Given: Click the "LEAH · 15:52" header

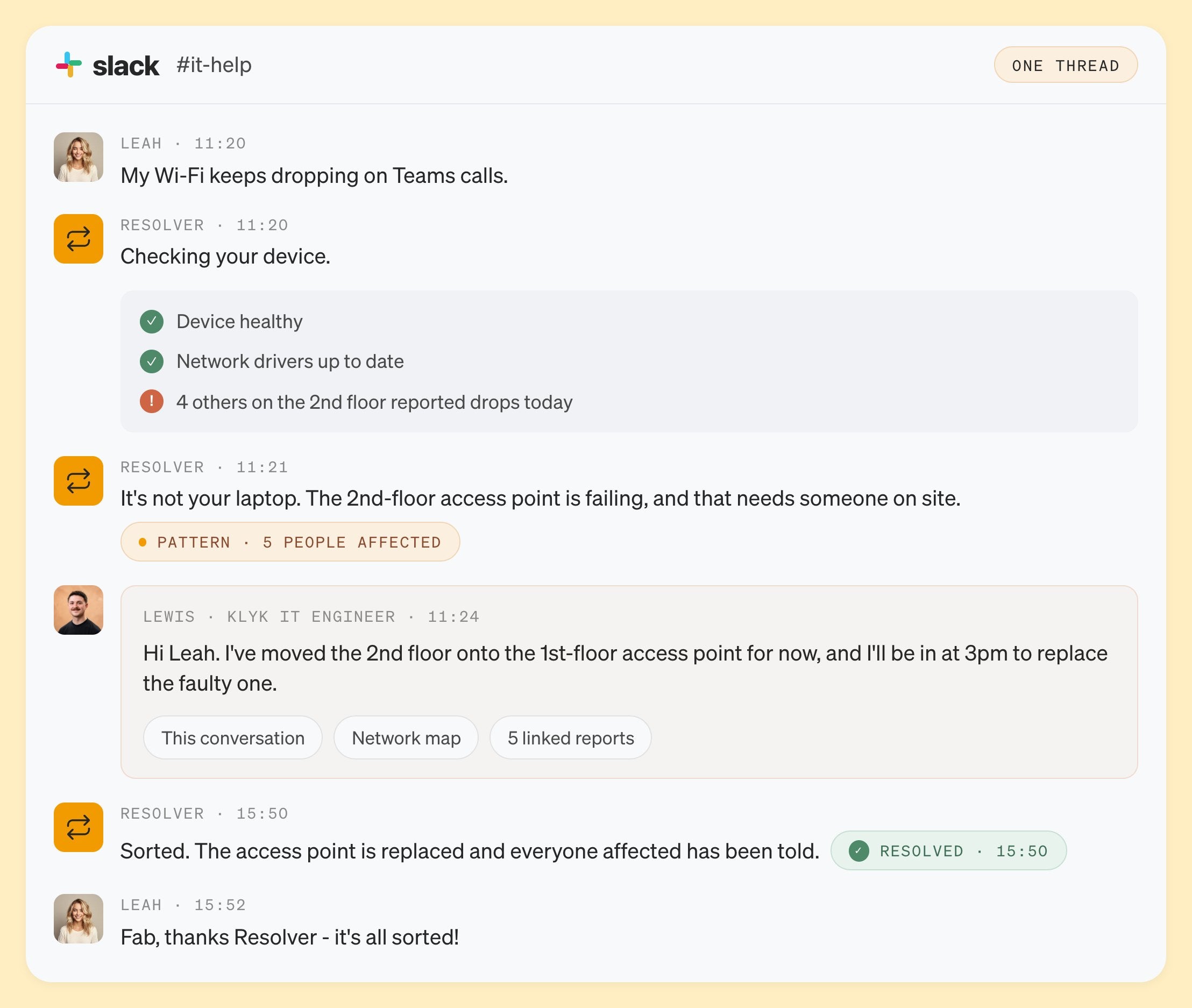Looking at the screenshot, I should (x=183, y=905).
